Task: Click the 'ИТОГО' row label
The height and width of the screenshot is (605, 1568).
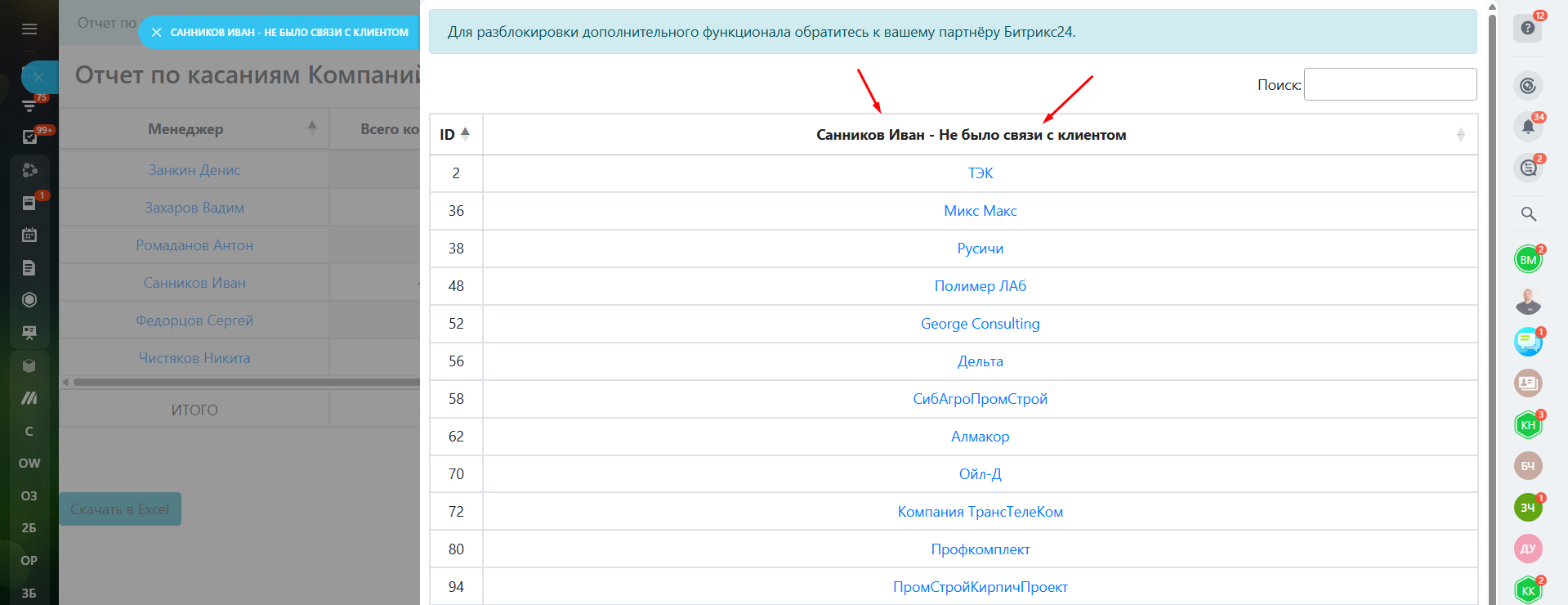Action: point(194,410)
